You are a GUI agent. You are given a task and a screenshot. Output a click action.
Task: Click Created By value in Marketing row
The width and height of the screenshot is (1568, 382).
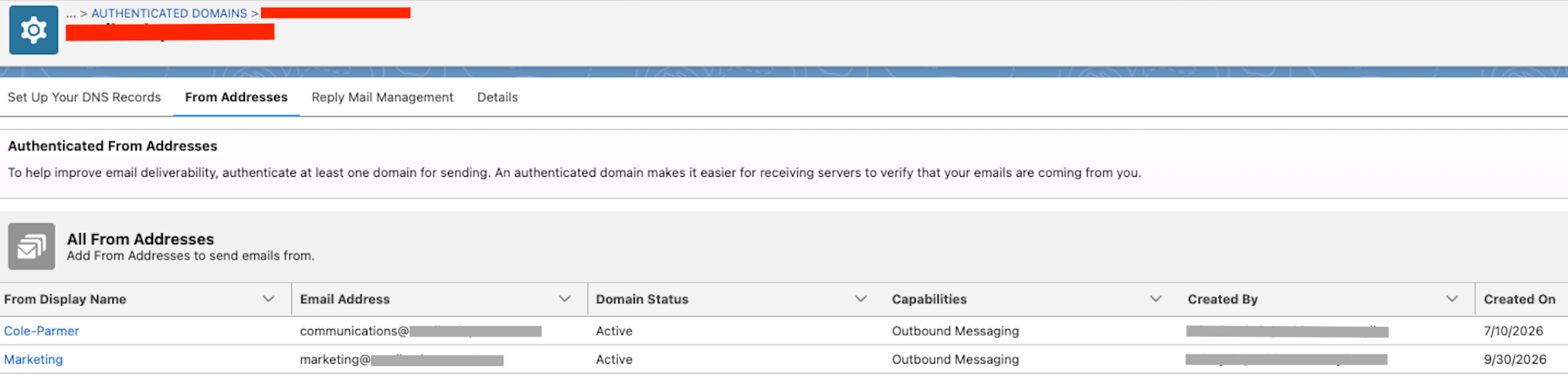[x=1286, y=359]
